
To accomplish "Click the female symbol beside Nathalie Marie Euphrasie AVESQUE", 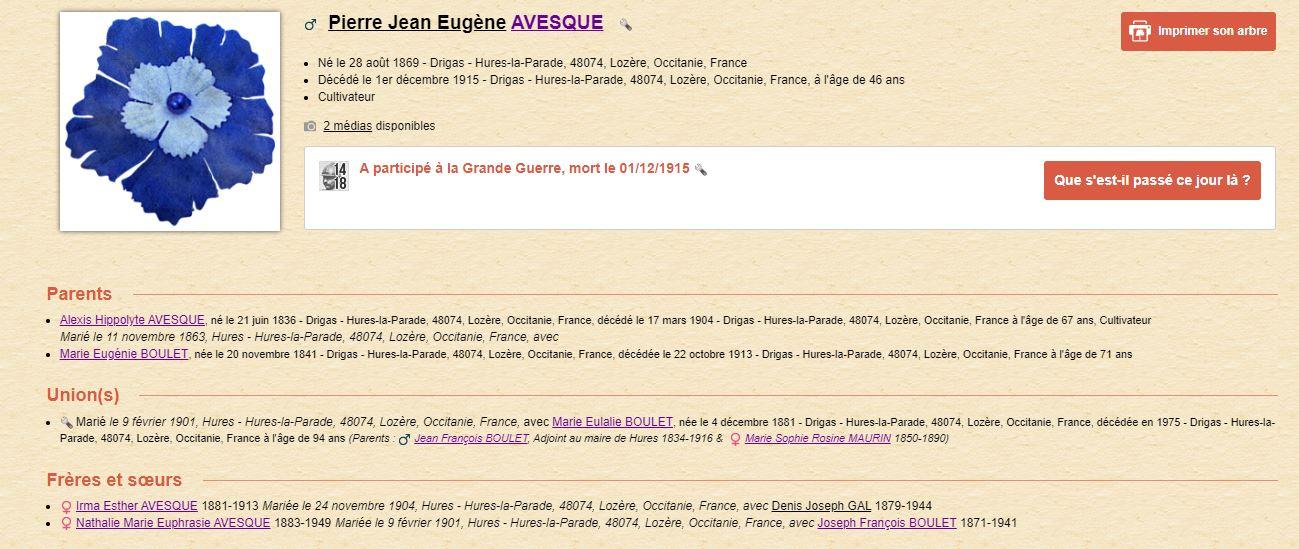I will (67, 523).
